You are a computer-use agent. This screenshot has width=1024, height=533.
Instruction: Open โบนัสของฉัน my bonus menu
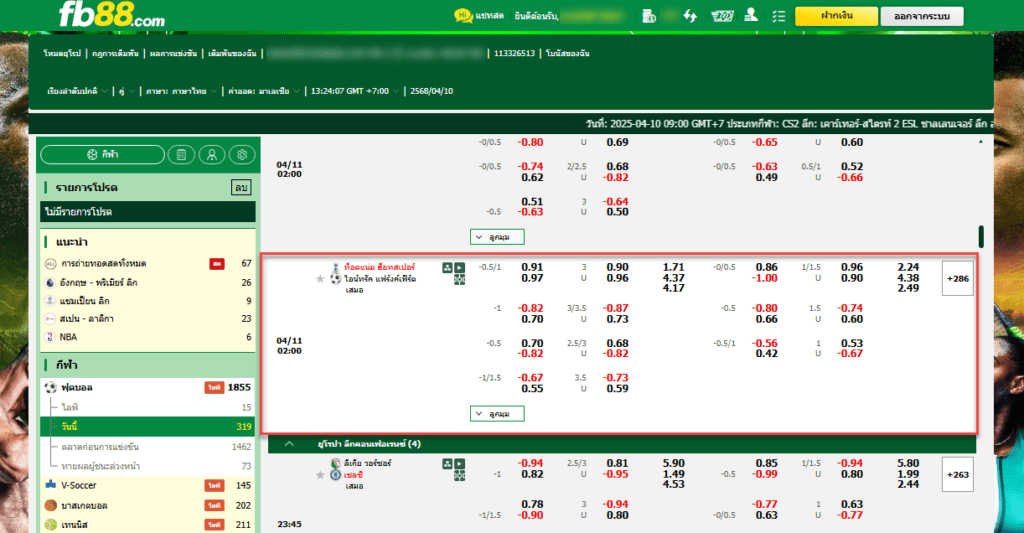568,54
